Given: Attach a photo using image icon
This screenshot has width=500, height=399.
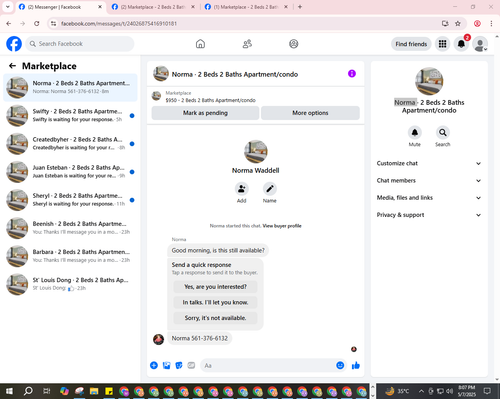Looking at the screenshot, I should coord(166,365).
